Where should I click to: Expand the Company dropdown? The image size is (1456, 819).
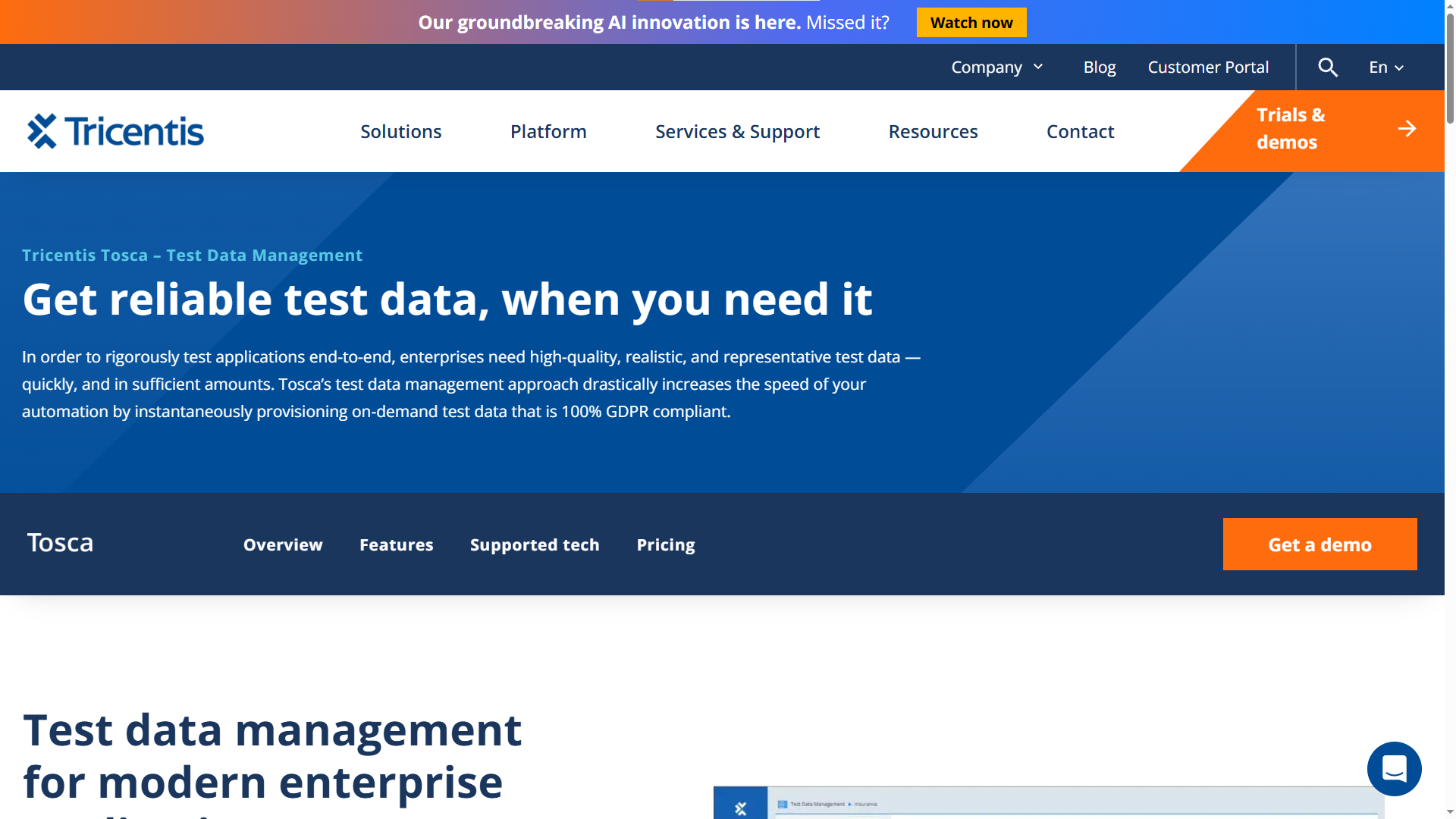coord(997,67)
